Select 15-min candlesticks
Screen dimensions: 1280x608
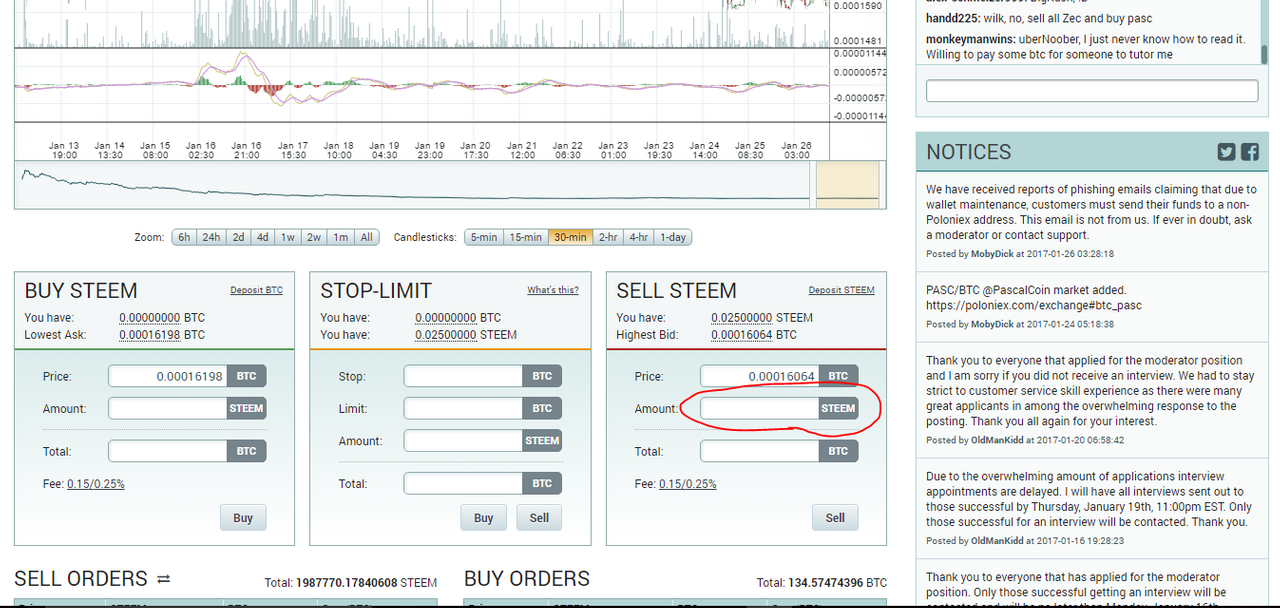[x=525, y=237]
